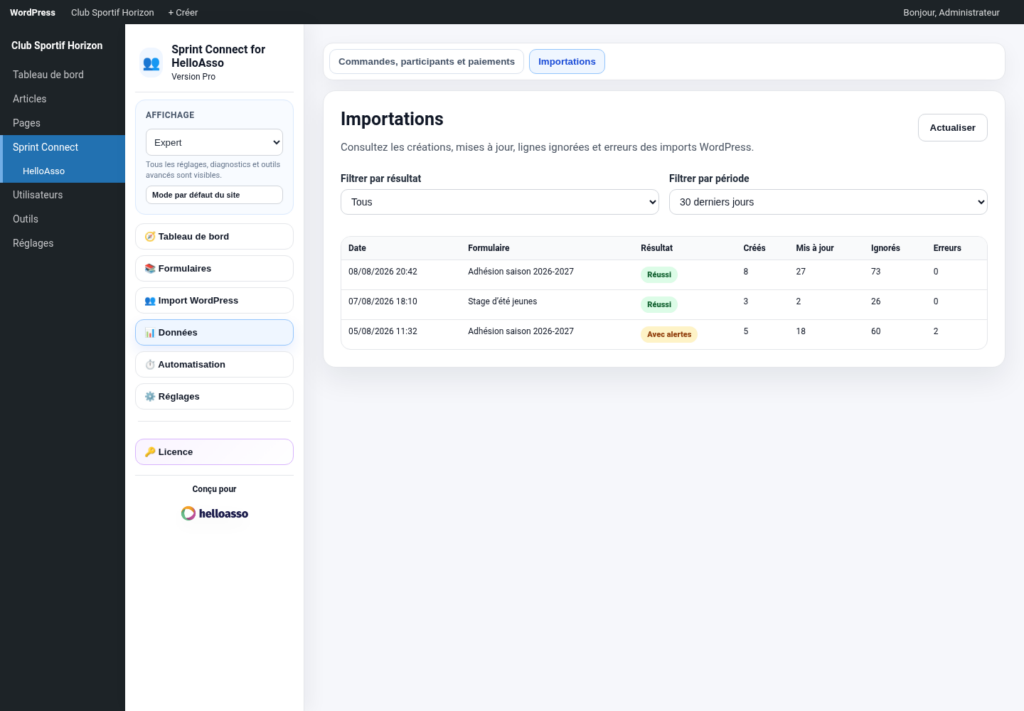The image size is (1024, 711).
Task: Click the Ignorés value 26
Action: (x=876, y=302)
